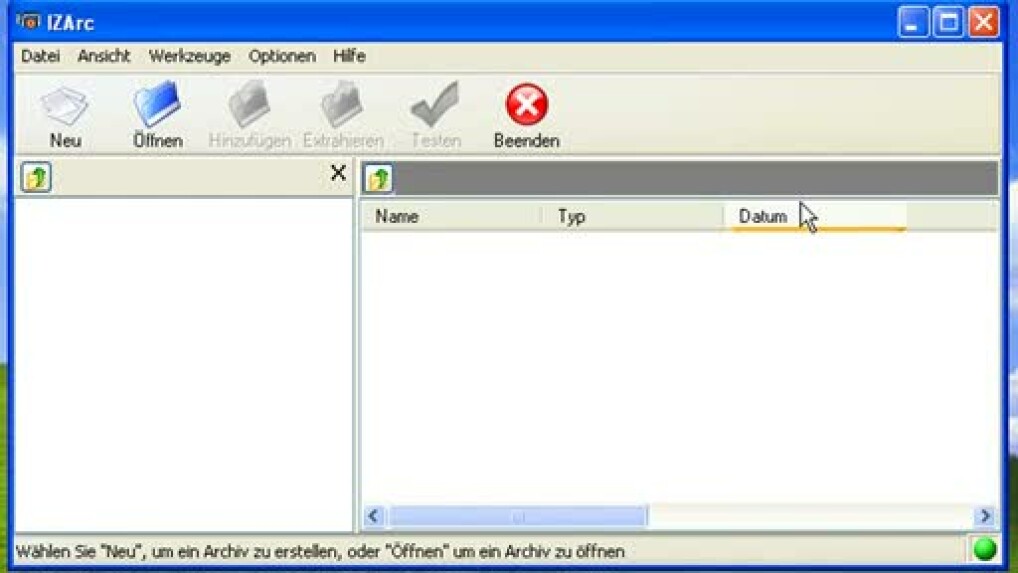Go up a folder in left pane
The height and width of the screenshot is (573, 1018).
[x=36, y=177]
